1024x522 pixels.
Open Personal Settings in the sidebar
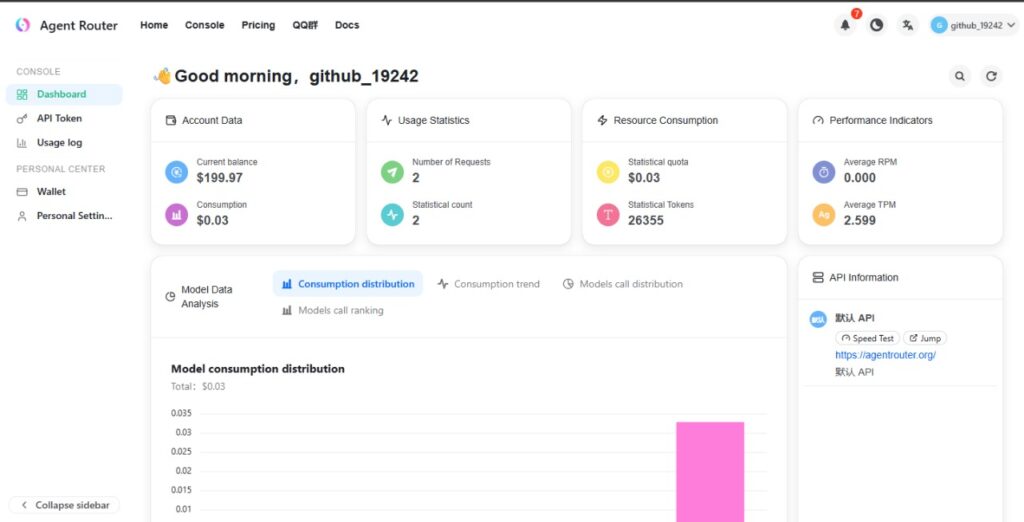(x=74, y=215)
